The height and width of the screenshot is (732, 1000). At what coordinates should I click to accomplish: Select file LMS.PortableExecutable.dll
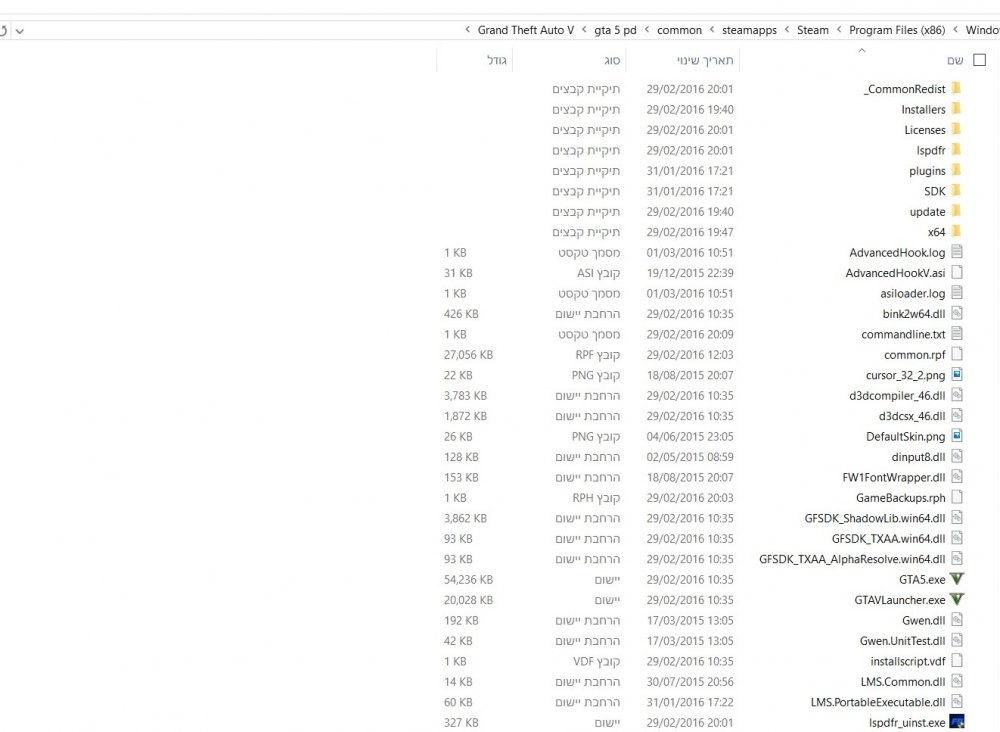click(x=878, y=701)
